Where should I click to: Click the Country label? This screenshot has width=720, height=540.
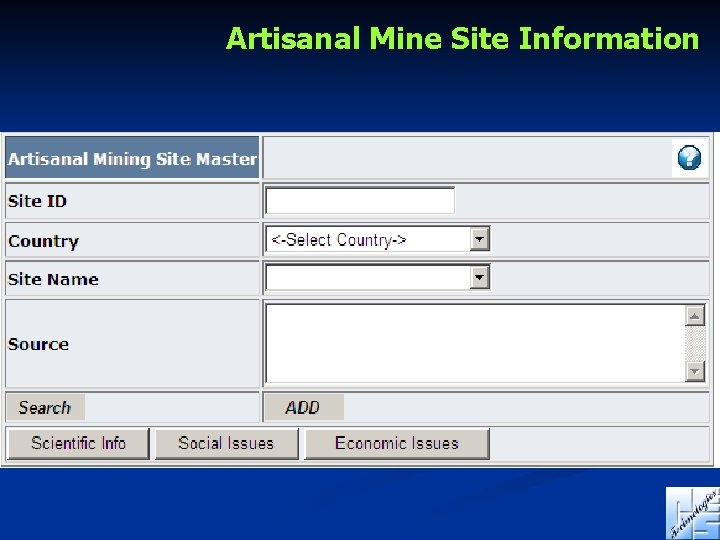(x=44, y=241)
